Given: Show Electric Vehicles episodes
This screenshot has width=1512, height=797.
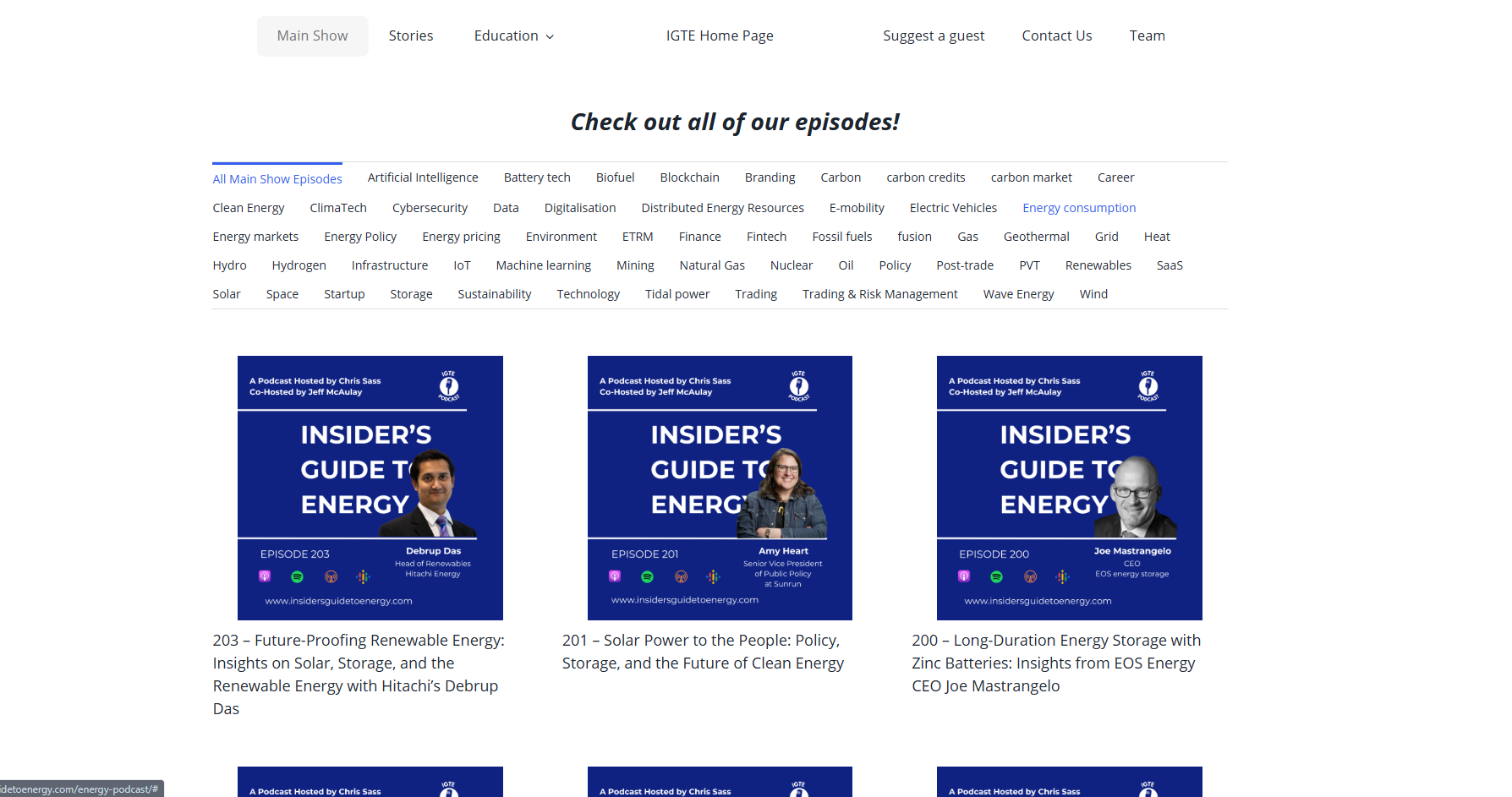Looking at the screenshot, I should (953, 208).
